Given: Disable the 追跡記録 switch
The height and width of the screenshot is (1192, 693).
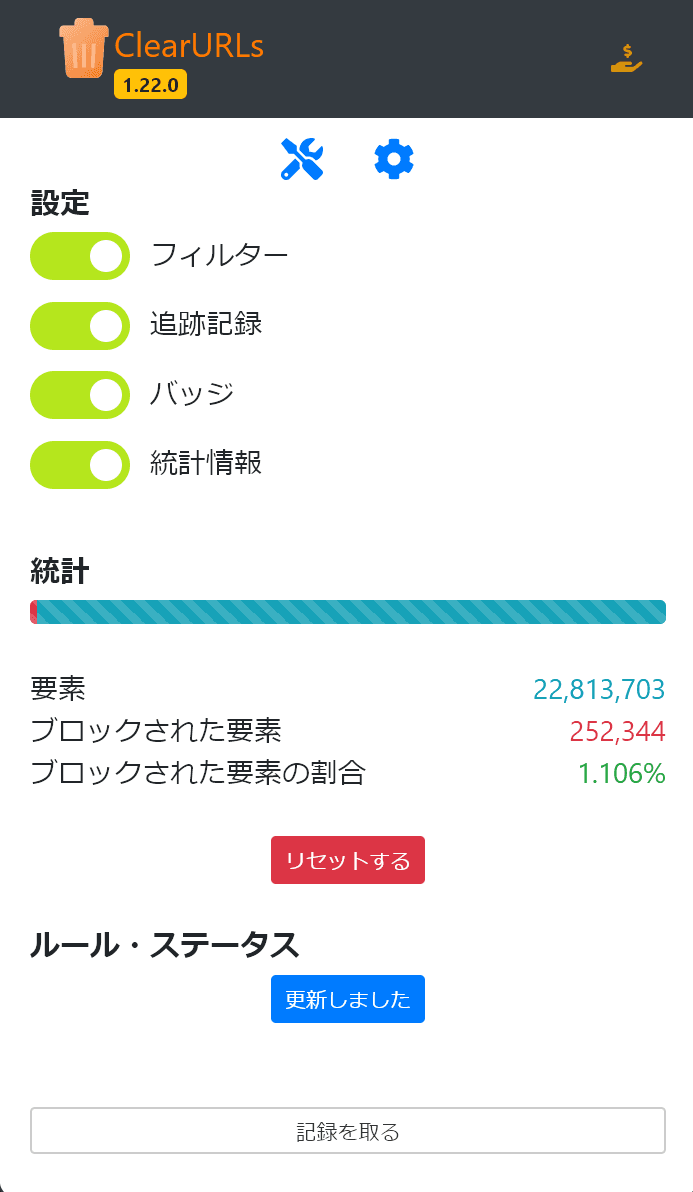Looking at the screenshot, I should click(80, 325).
